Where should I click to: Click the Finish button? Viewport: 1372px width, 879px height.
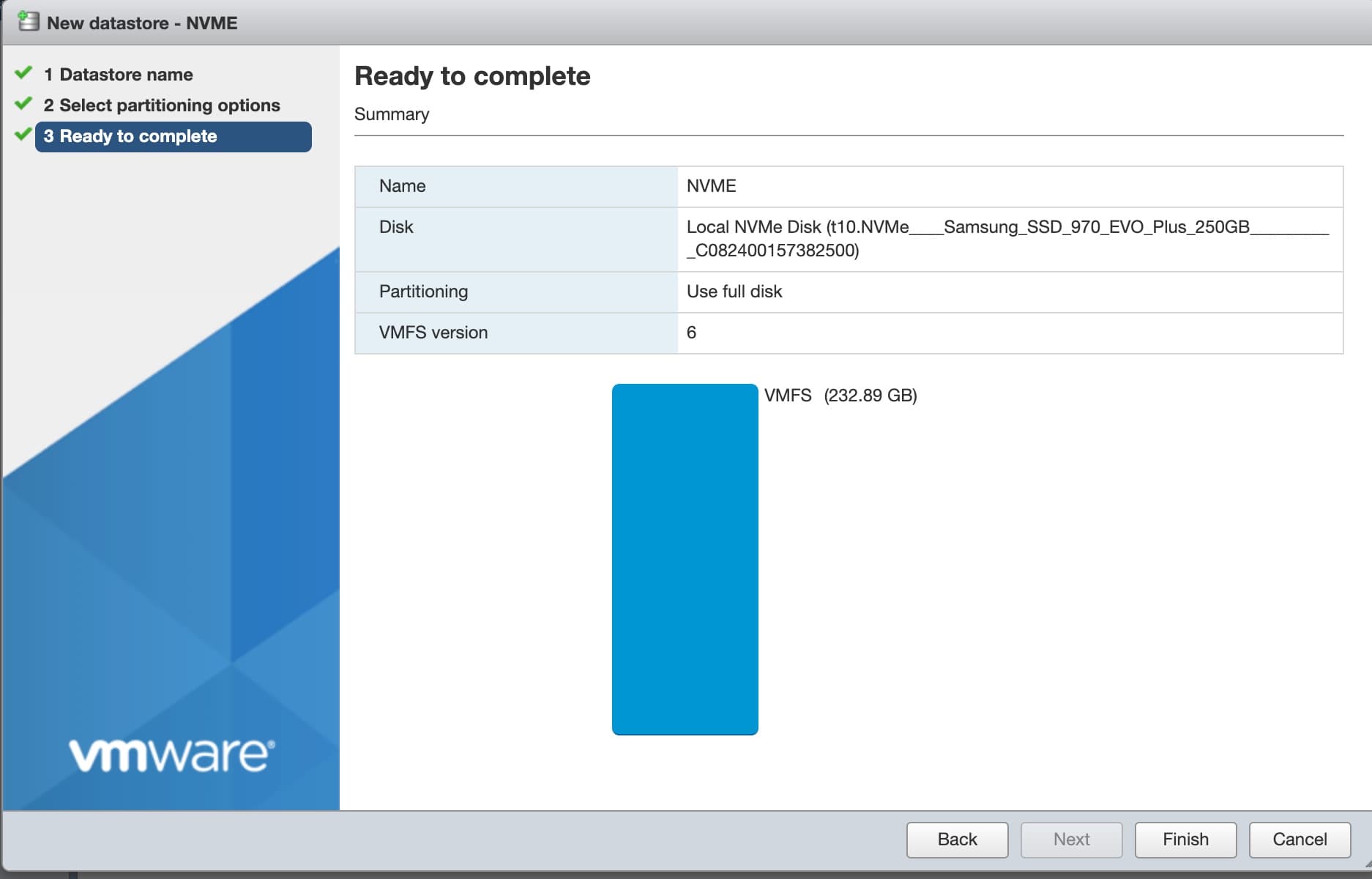(1185, 839)
